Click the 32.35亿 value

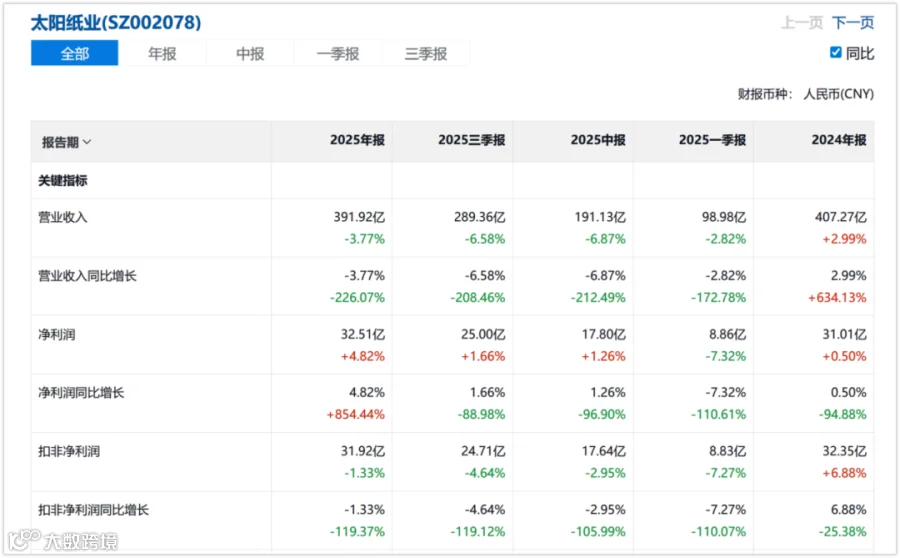[x=844, y=451]
